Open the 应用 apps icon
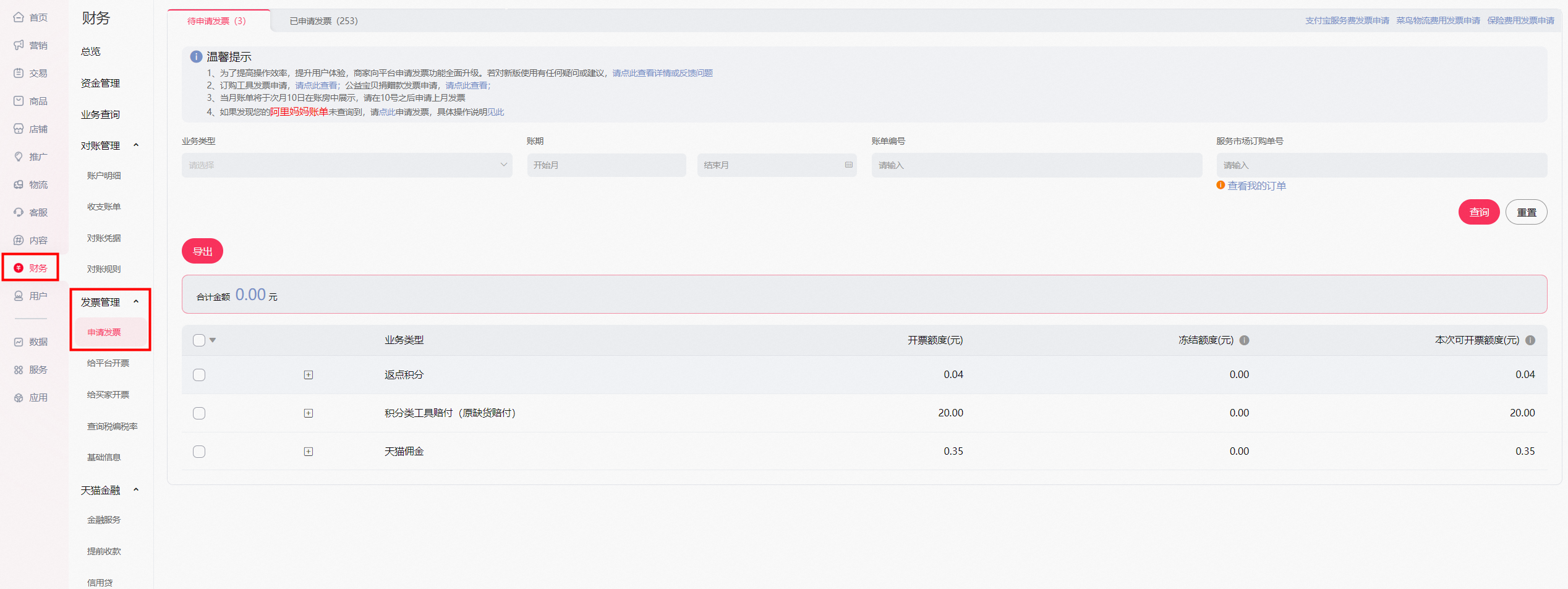This screenshot has height=589, width=1568. [x=19, y=397]
